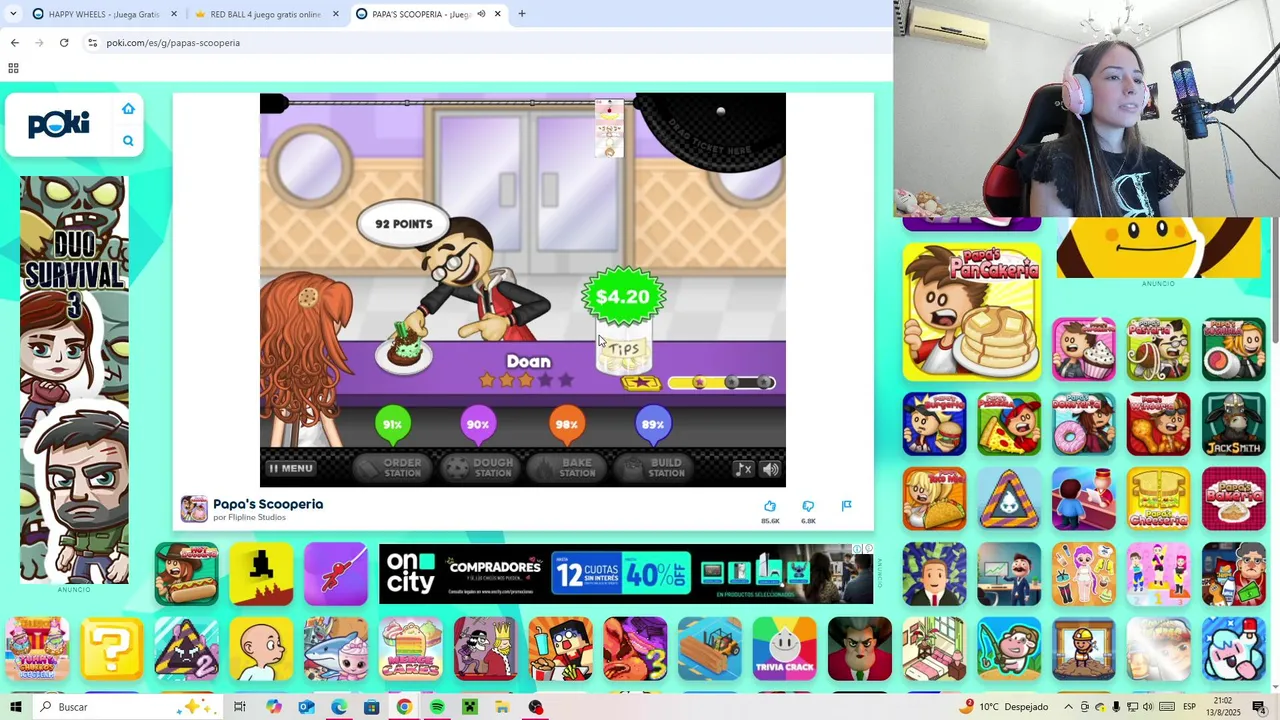Switch to RED BALL 4 browser tab
Viewport: 1280px width, 720px height.
pos(265,14)
